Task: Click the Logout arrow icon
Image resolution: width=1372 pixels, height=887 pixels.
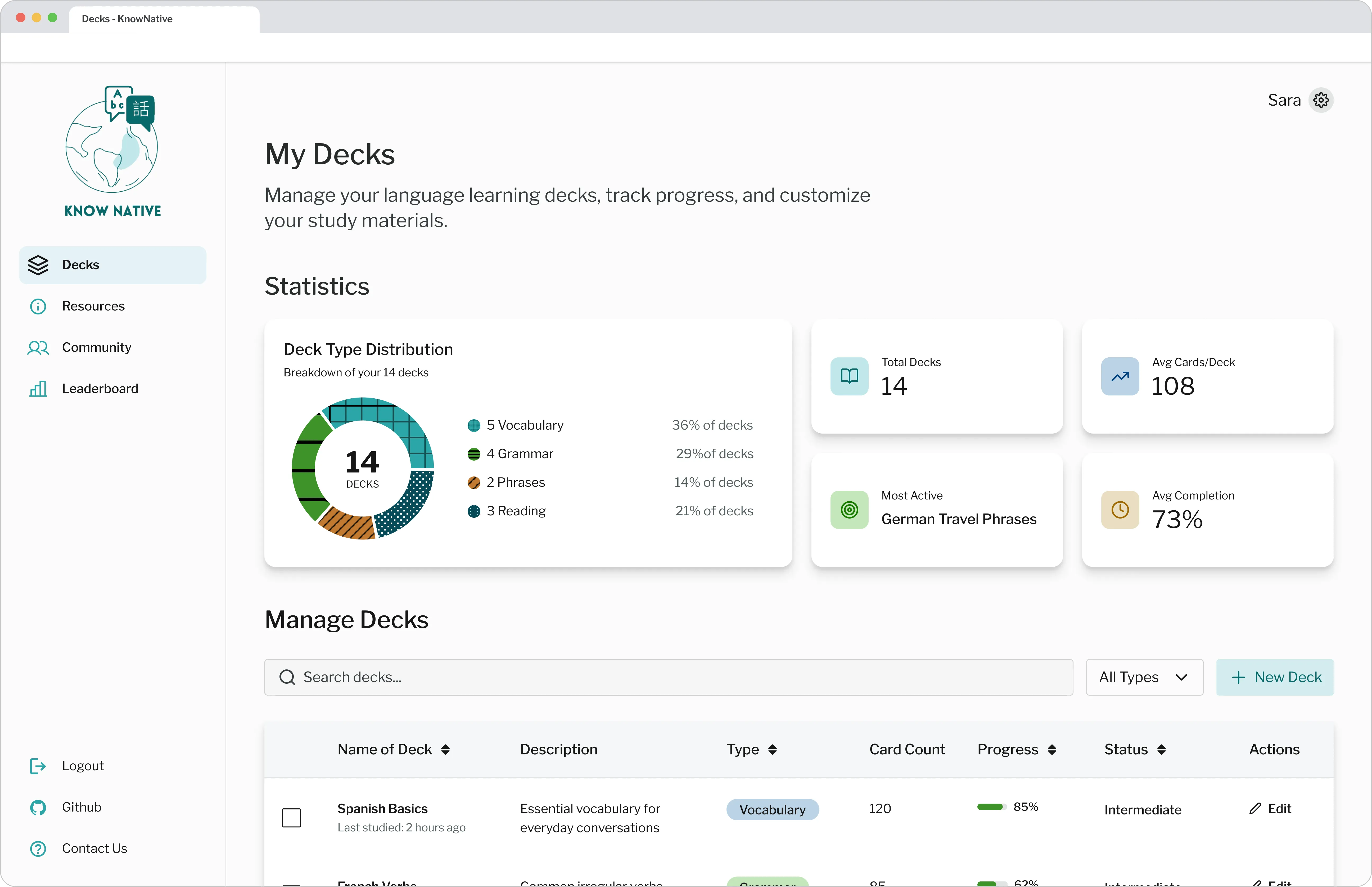Action: click(38, 766)
